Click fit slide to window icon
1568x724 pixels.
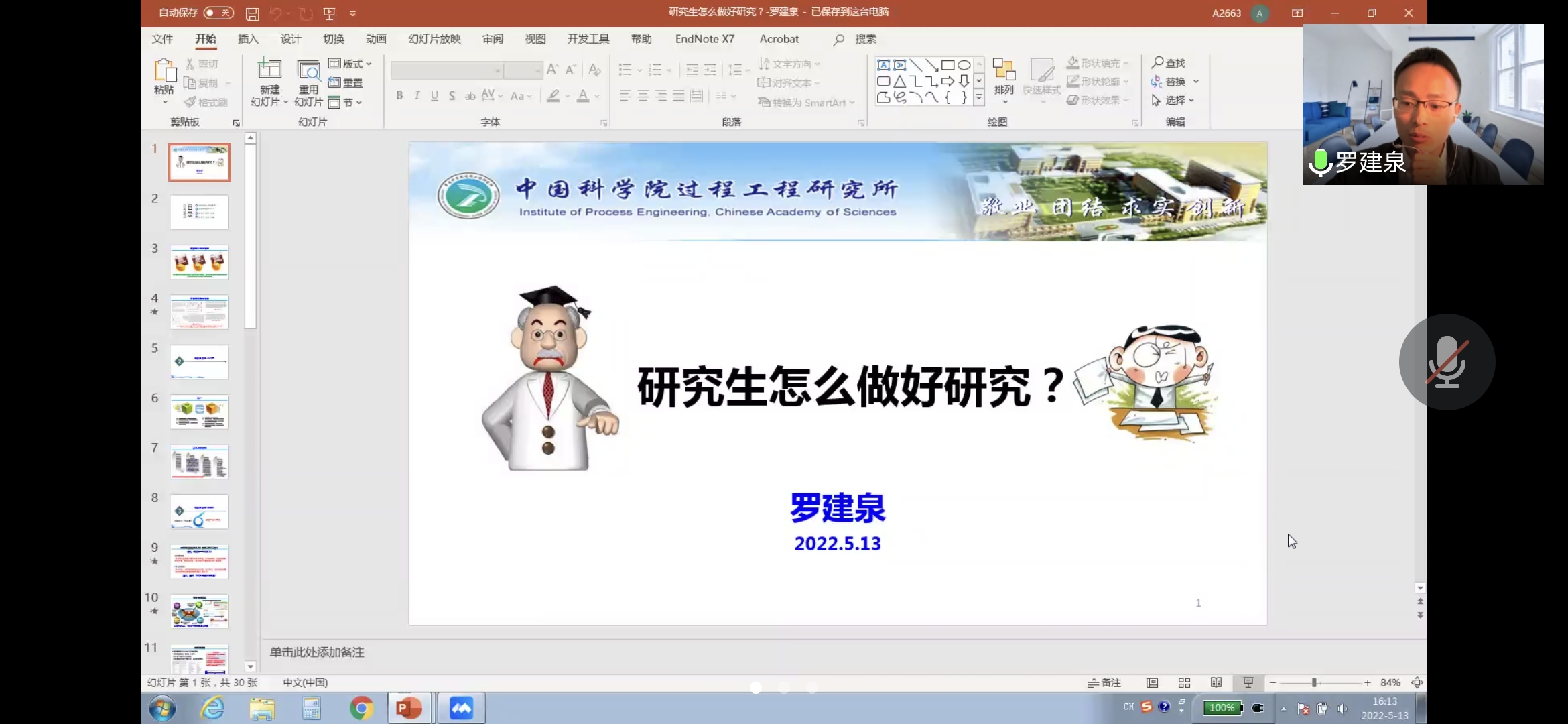click(x=1417, y=682)
